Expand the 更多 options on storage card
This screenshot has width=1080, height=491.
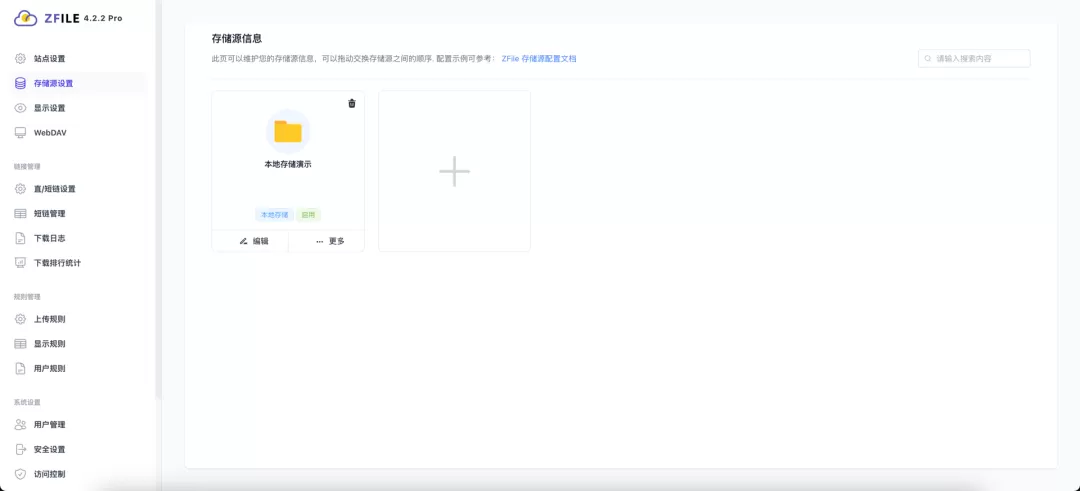(328, 241)
